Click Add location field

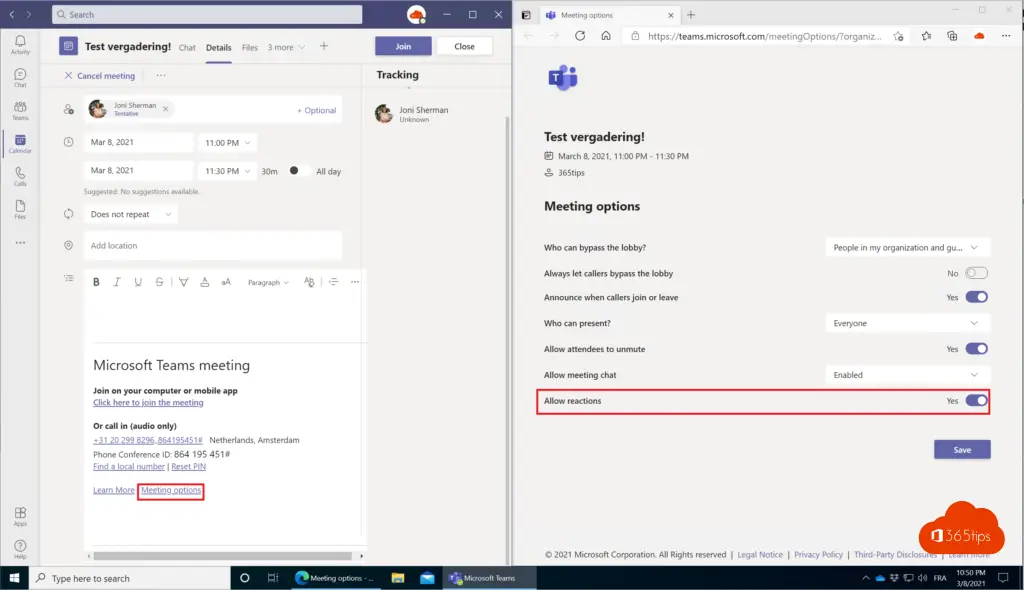pyautogui.click(x=213, y=246)
